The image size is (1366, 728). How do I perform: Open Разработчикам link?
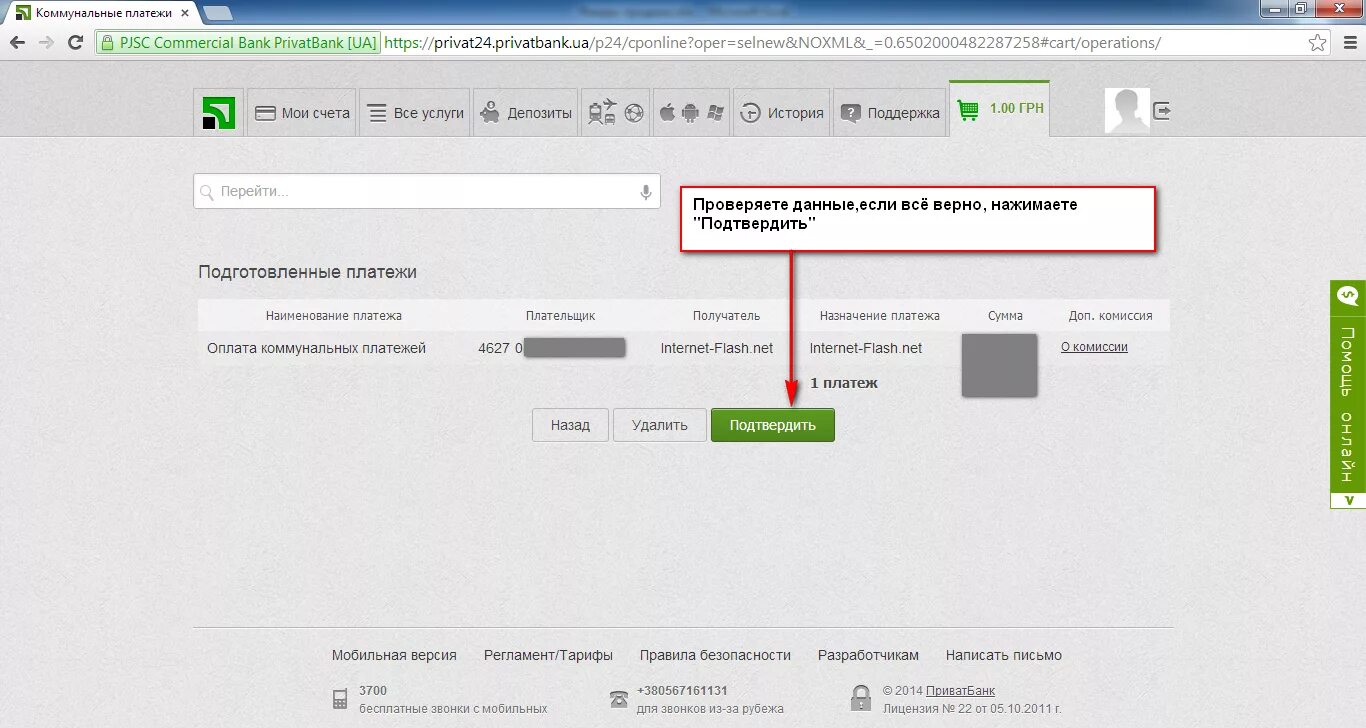point(868,655)
